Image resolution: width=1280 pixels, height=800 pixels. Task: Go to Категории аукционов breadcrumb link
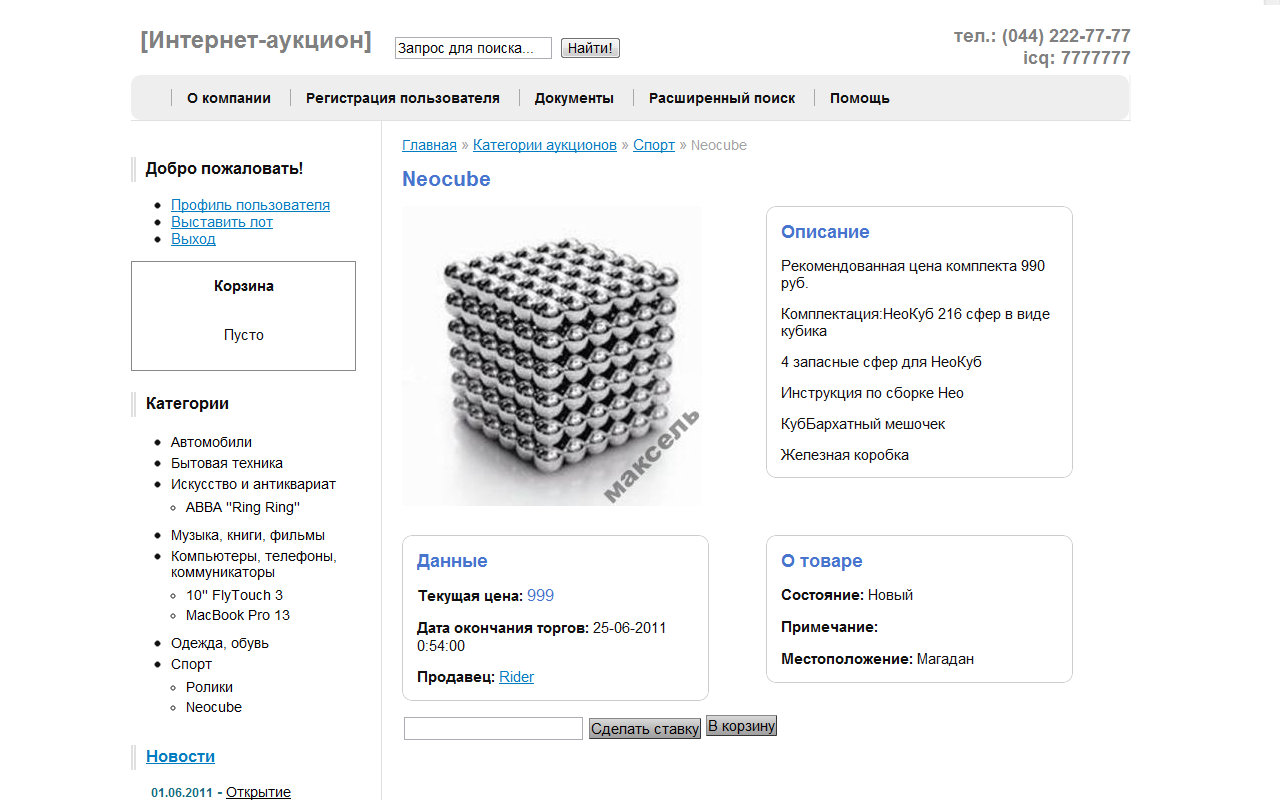[x=545, y=145]
